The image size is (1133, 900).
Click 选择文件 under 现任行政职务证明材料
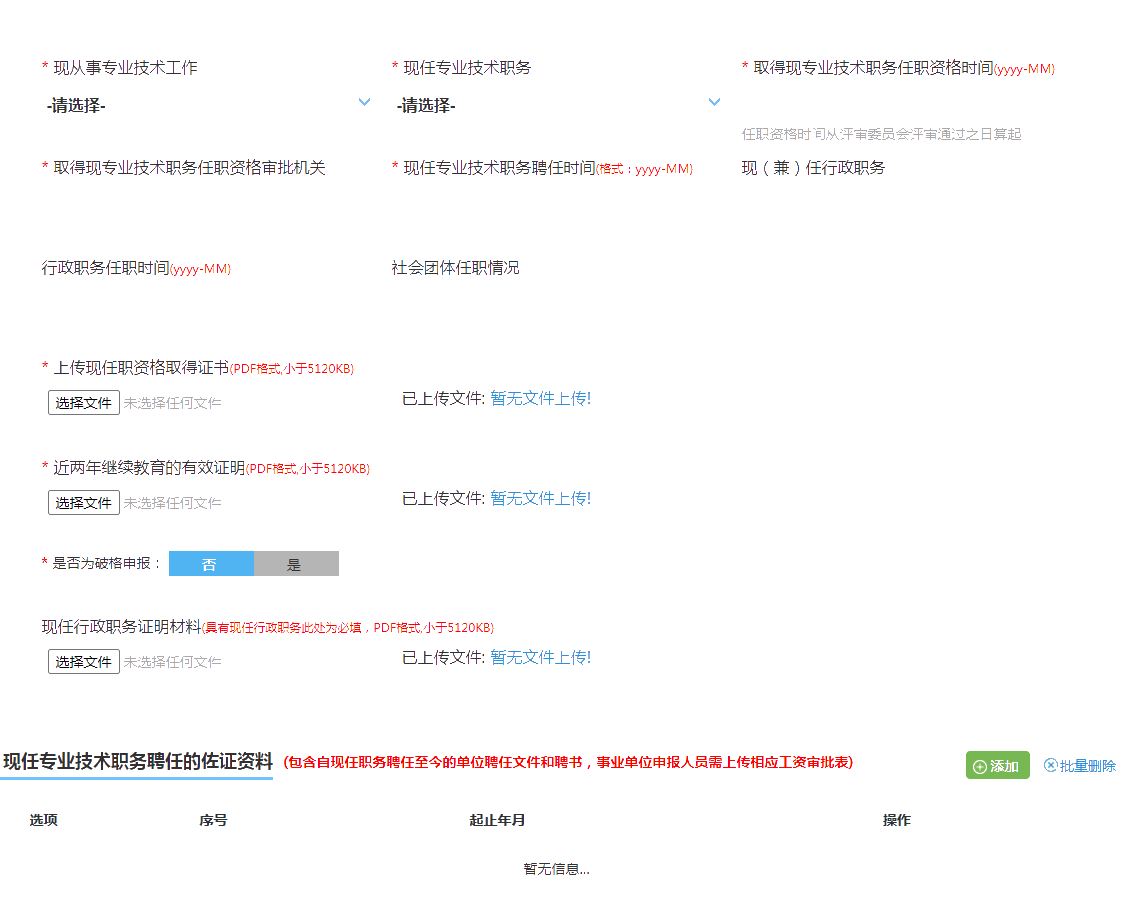(x=83, y=661)
